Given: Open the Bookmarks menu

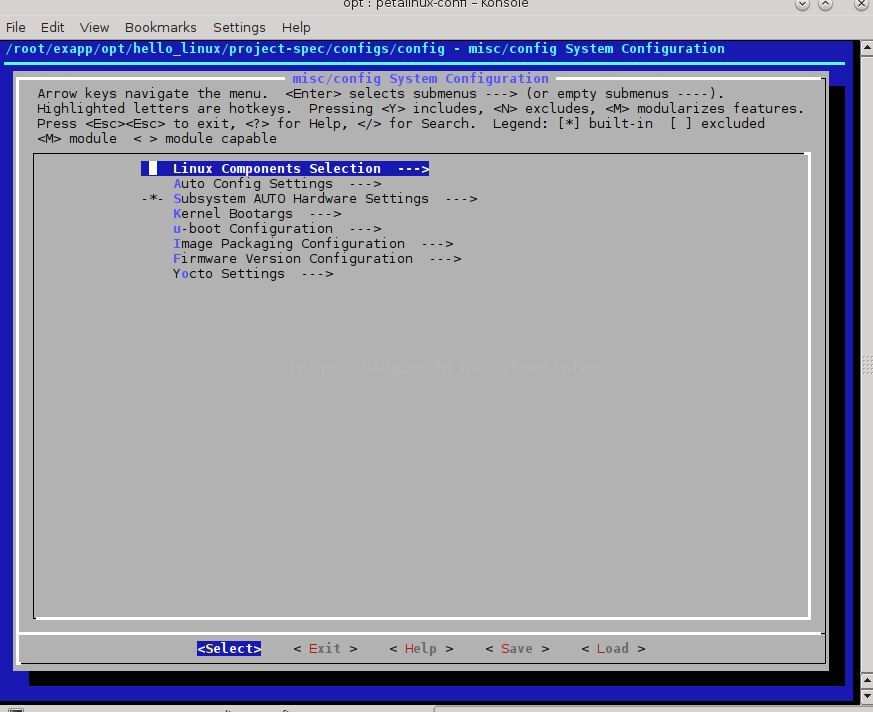Looking at the screenshot, I should pyautogui.click(x=160, y=27).
